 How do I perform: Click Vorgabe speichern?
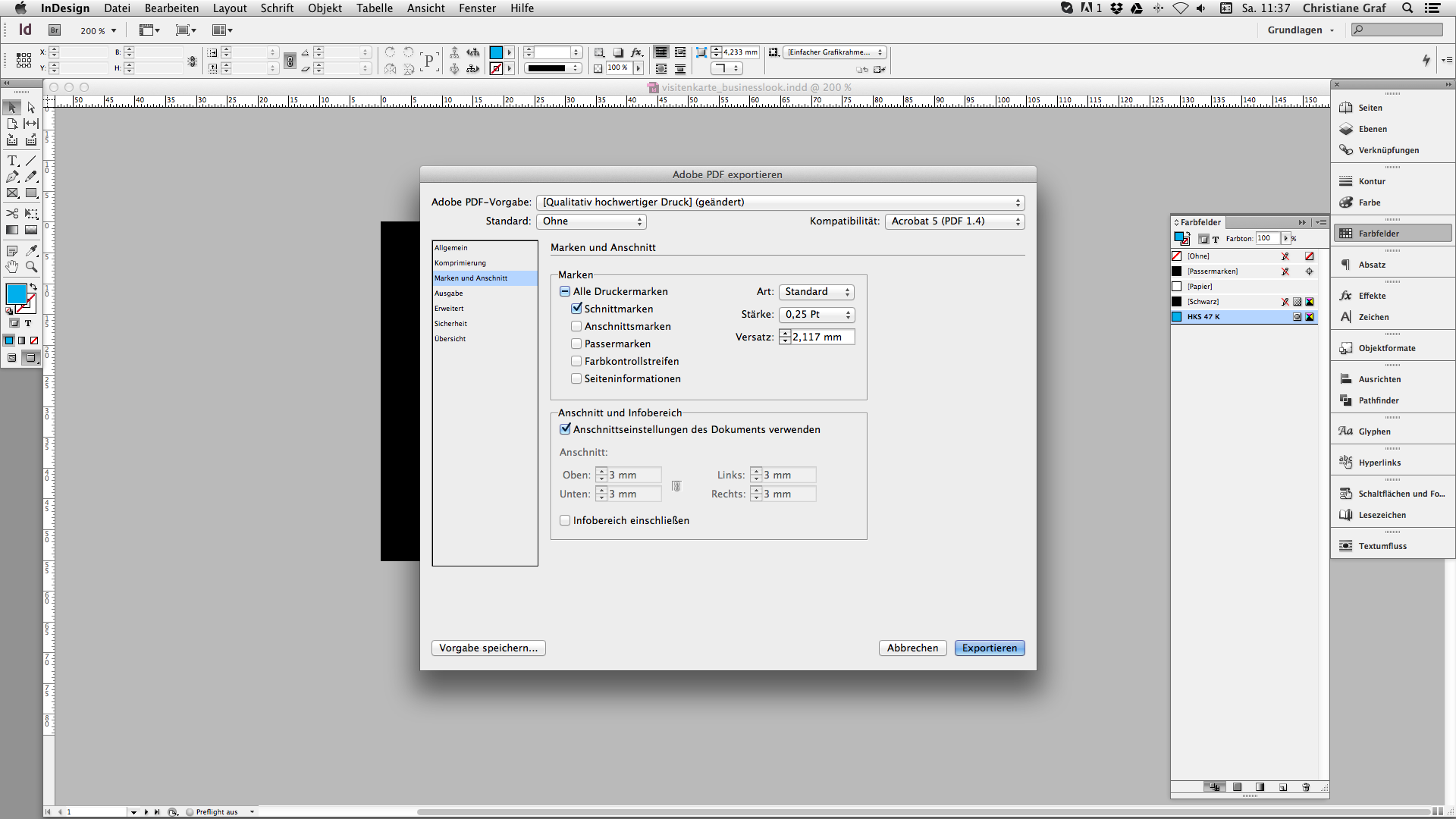[488, 648]
